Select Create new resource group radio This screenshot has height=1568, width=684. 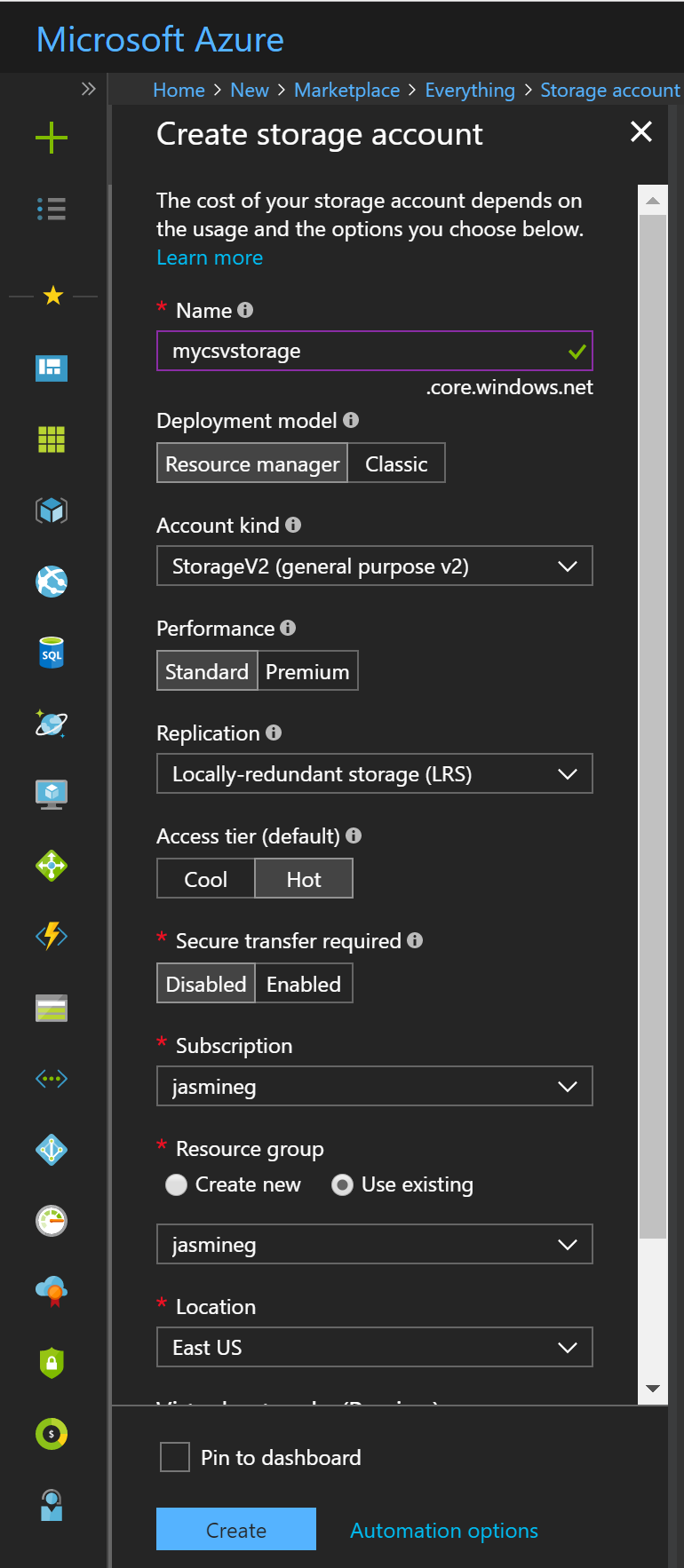point(176,1185)
